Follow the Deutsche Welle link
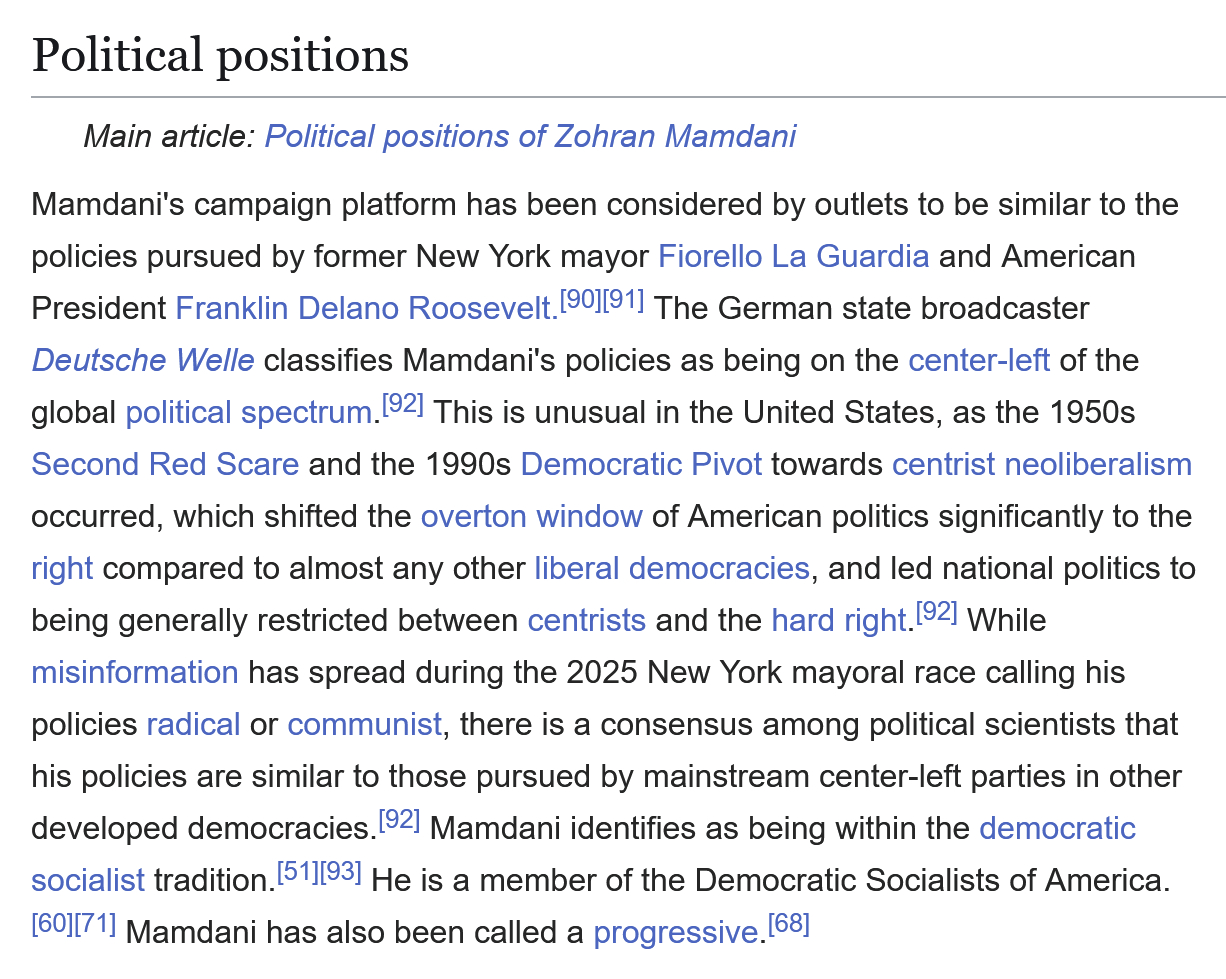Screen dimensions: 1226x979 (x=143, y=361)
